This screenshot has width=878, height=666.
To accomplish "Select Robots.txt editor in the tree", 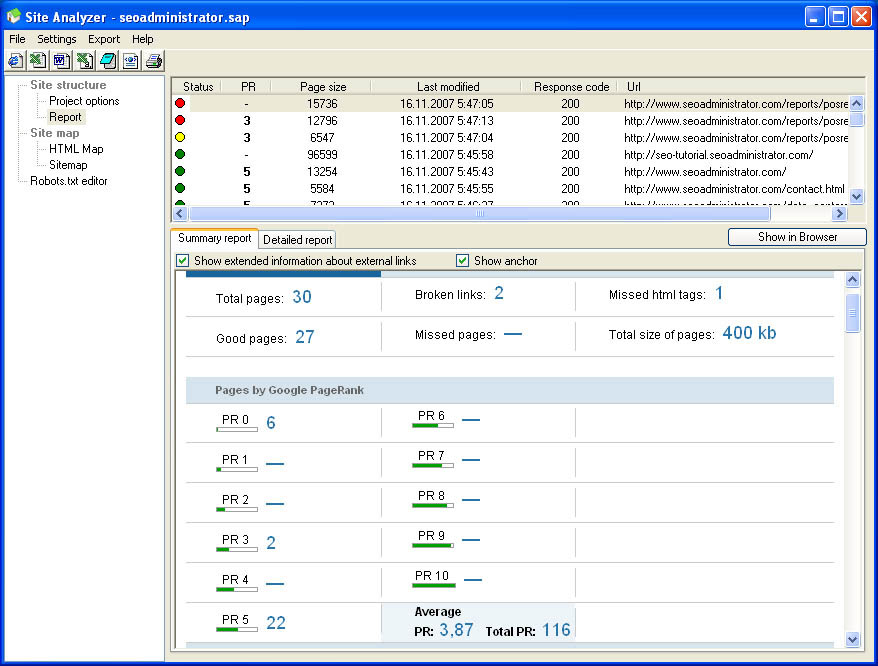I will pos(68,181).
